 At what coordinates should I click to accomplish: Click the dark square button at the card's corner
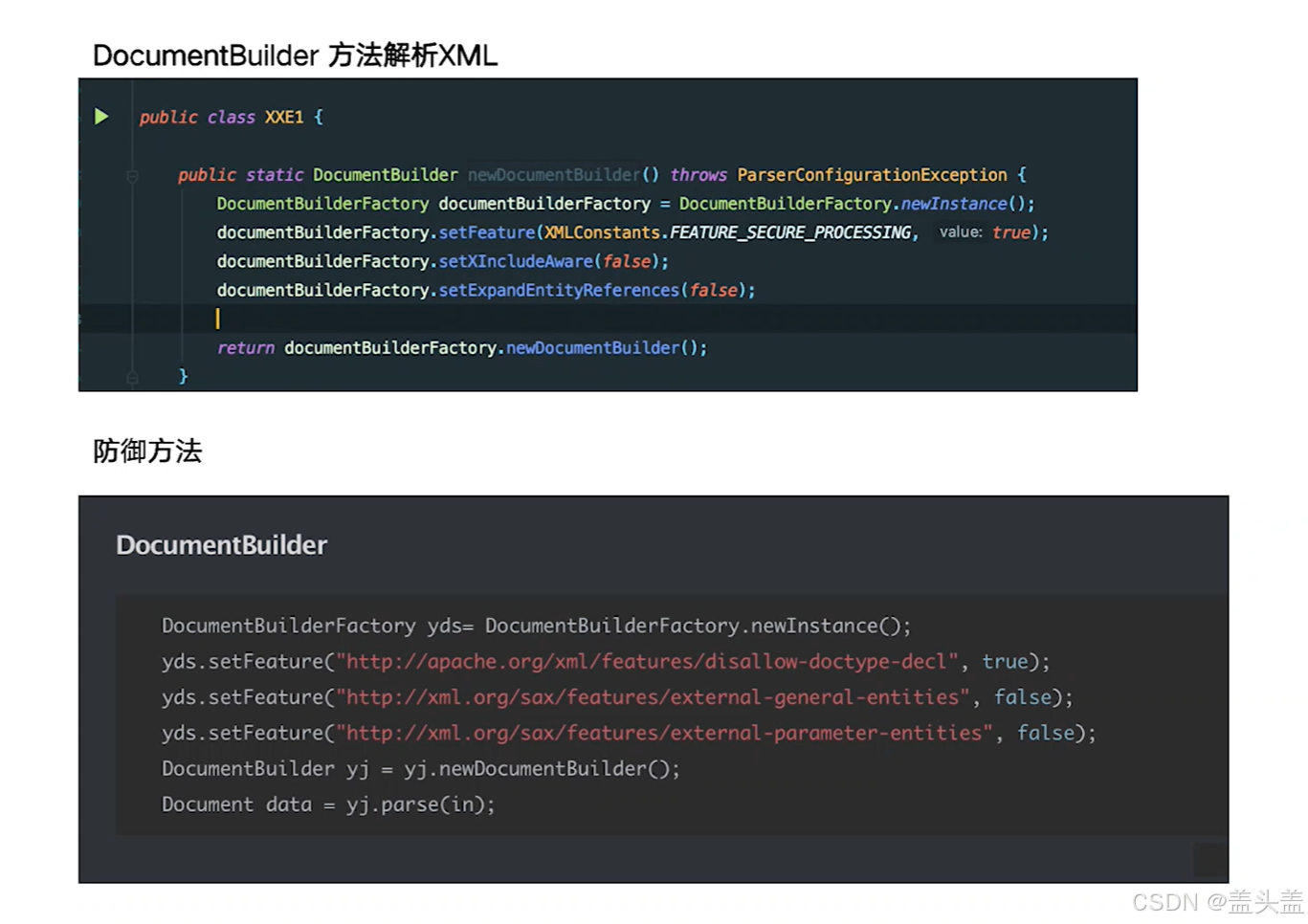(x=1210, y=859)
